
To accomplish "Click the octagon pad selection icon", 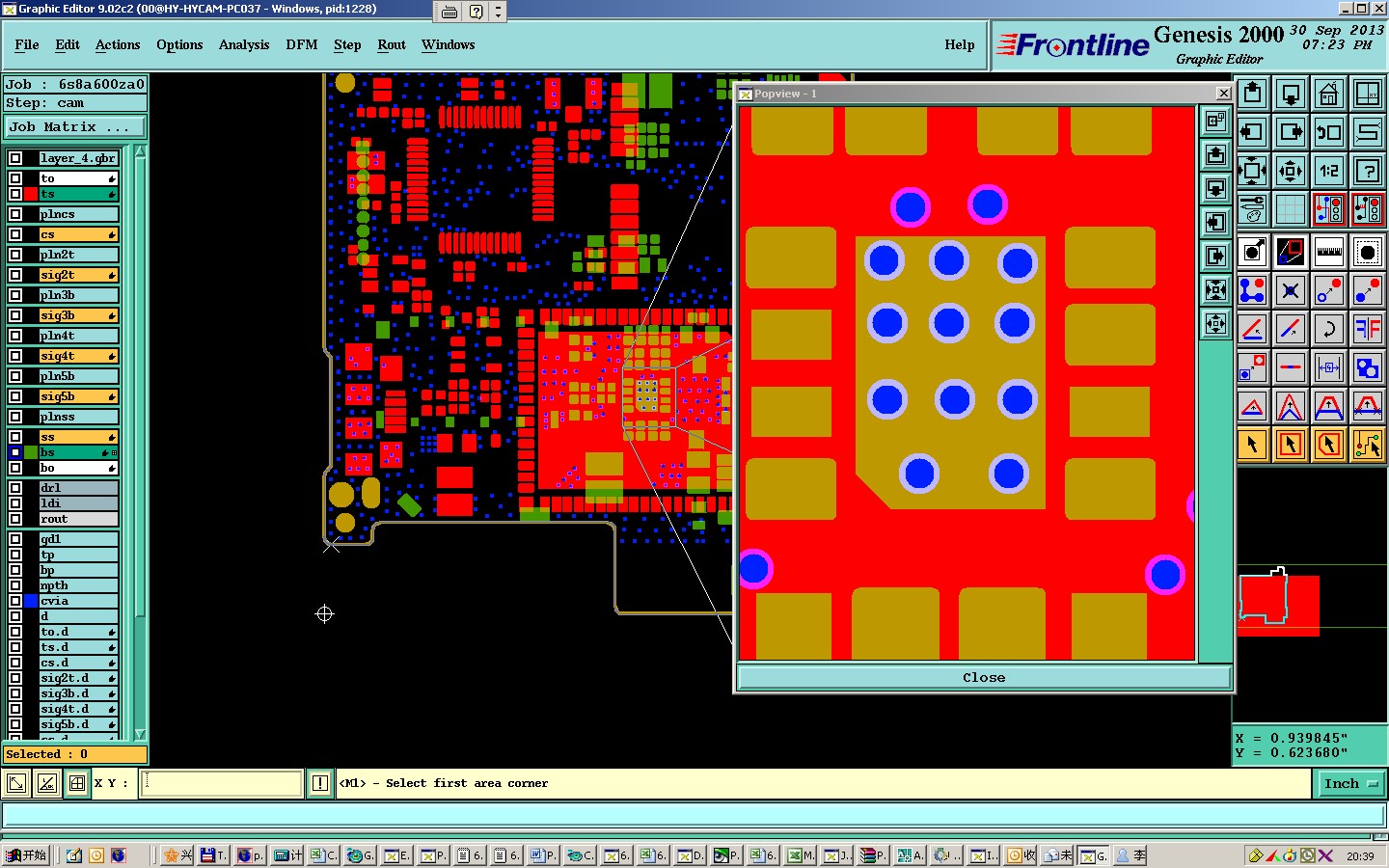I will tap(1368, 253).
